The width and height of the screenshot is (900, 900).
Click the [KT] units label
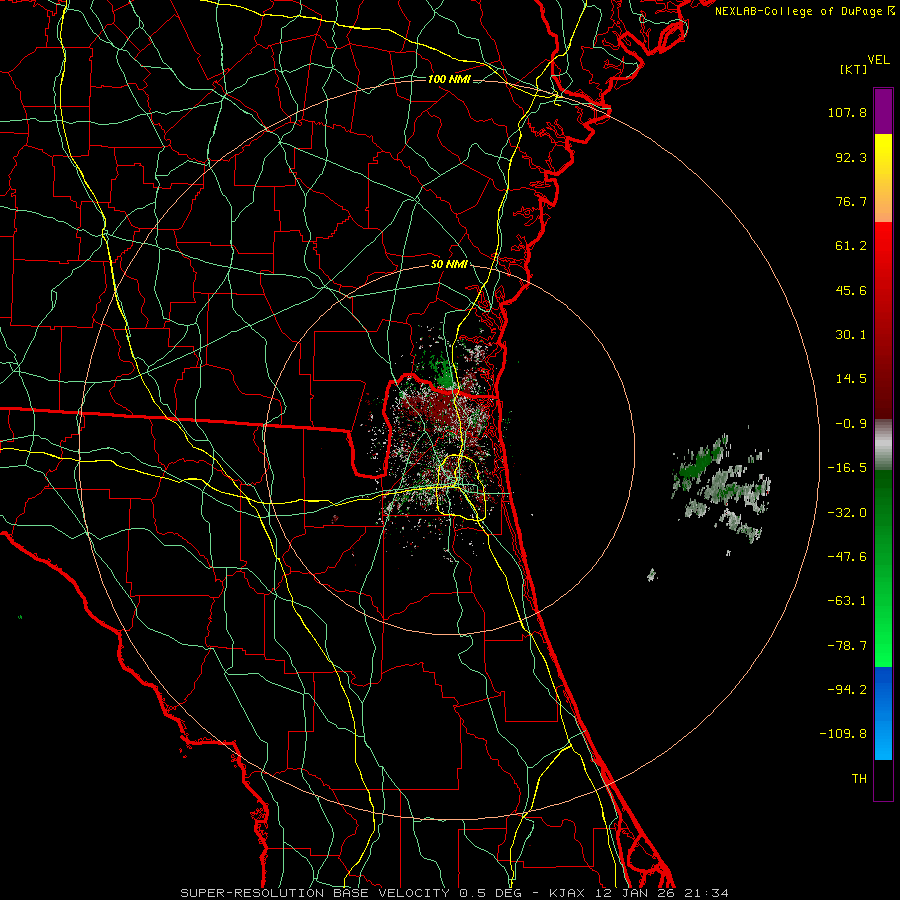point(853,69)
